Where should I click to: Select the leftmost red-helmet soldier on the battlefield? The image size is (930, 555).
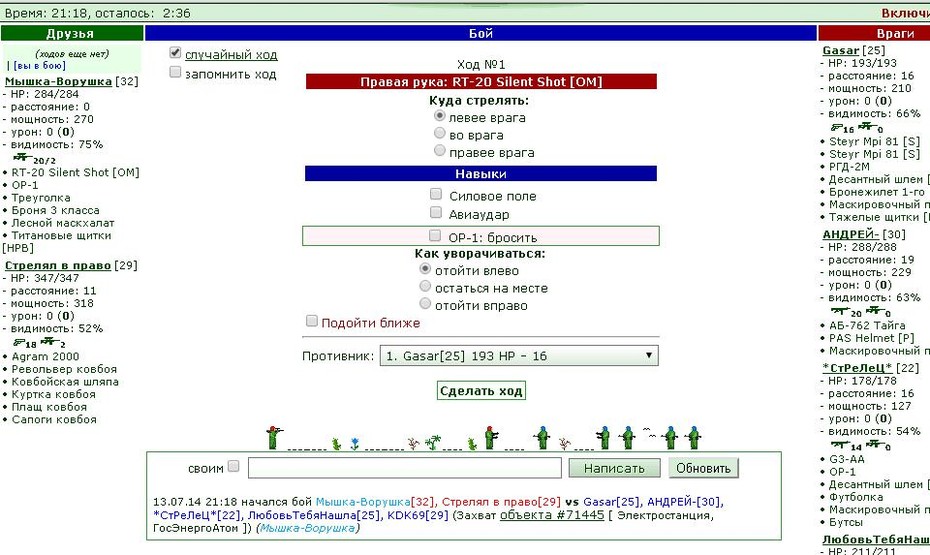[x=273, y=438]
